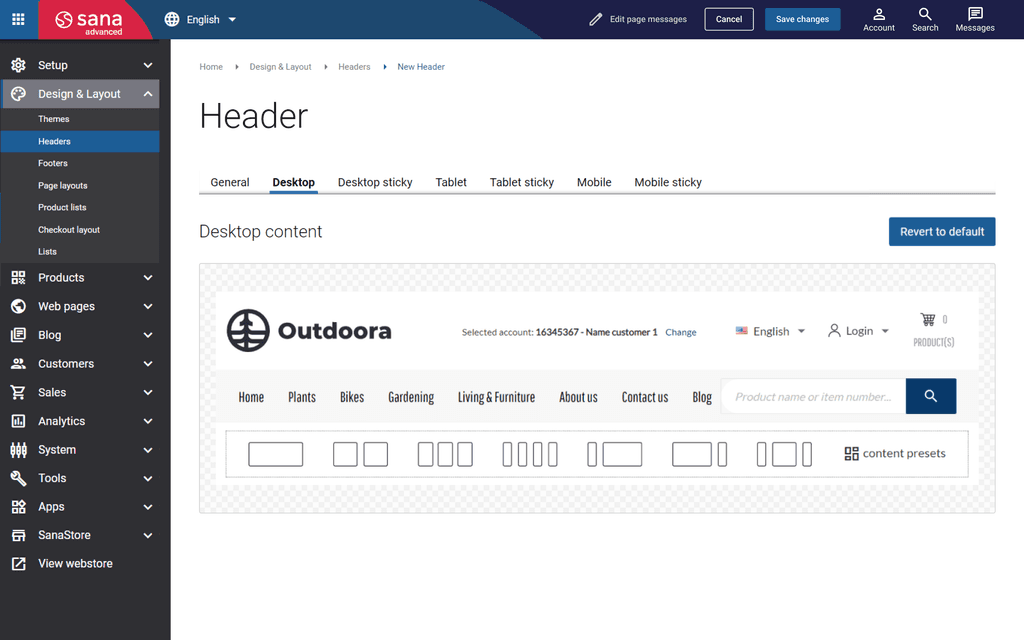1024x640 pixels.
Task: Select the four columns layout
Action: click(x=530, y=454)
